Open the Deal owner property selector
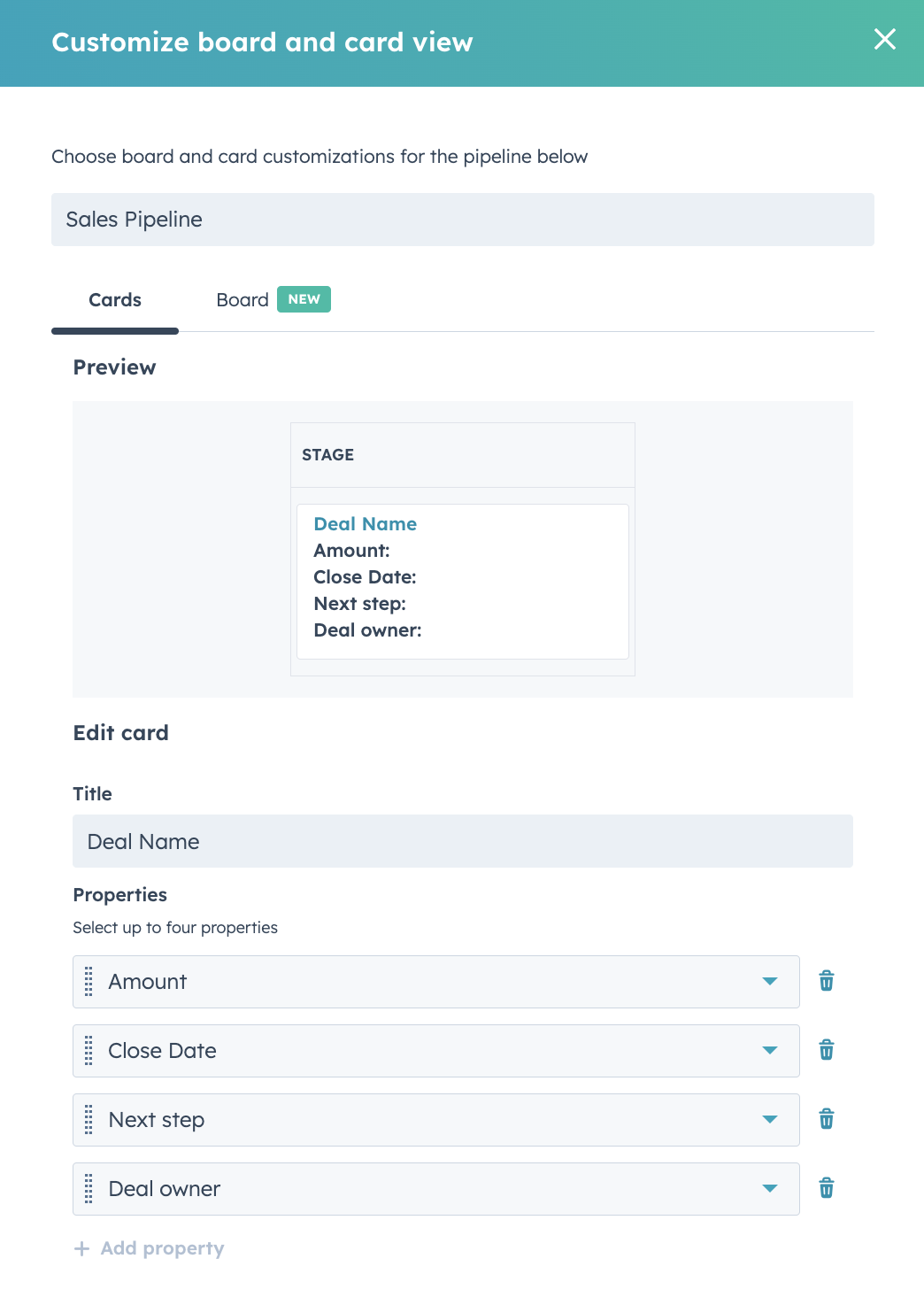Viewport: 924px width, 1305px height. coord(436,1189)
